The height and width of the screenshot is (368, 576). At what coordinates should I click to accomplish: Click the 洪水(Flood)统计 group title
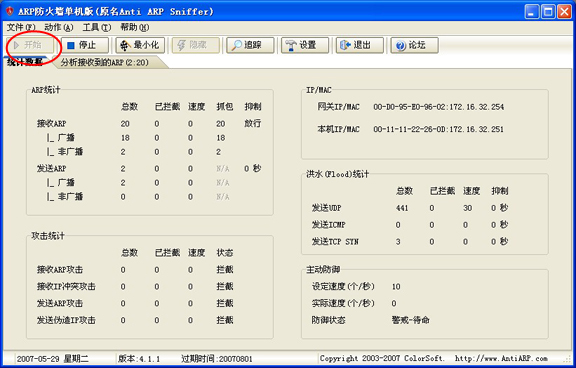(338, 174)
